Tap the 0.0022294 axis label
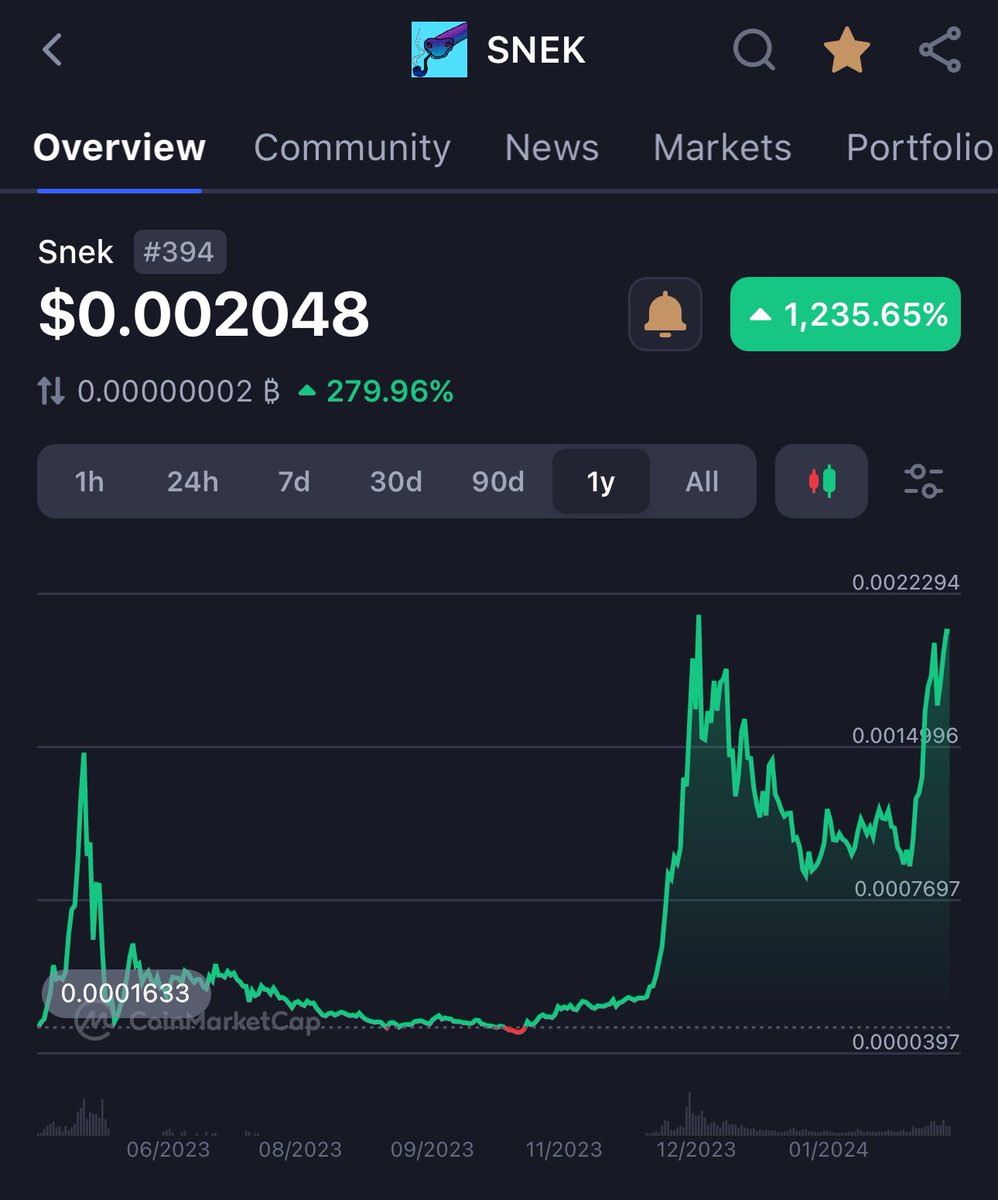Image resolution: width=998 pixels, height=1200 pixels. tap(905, 582)
